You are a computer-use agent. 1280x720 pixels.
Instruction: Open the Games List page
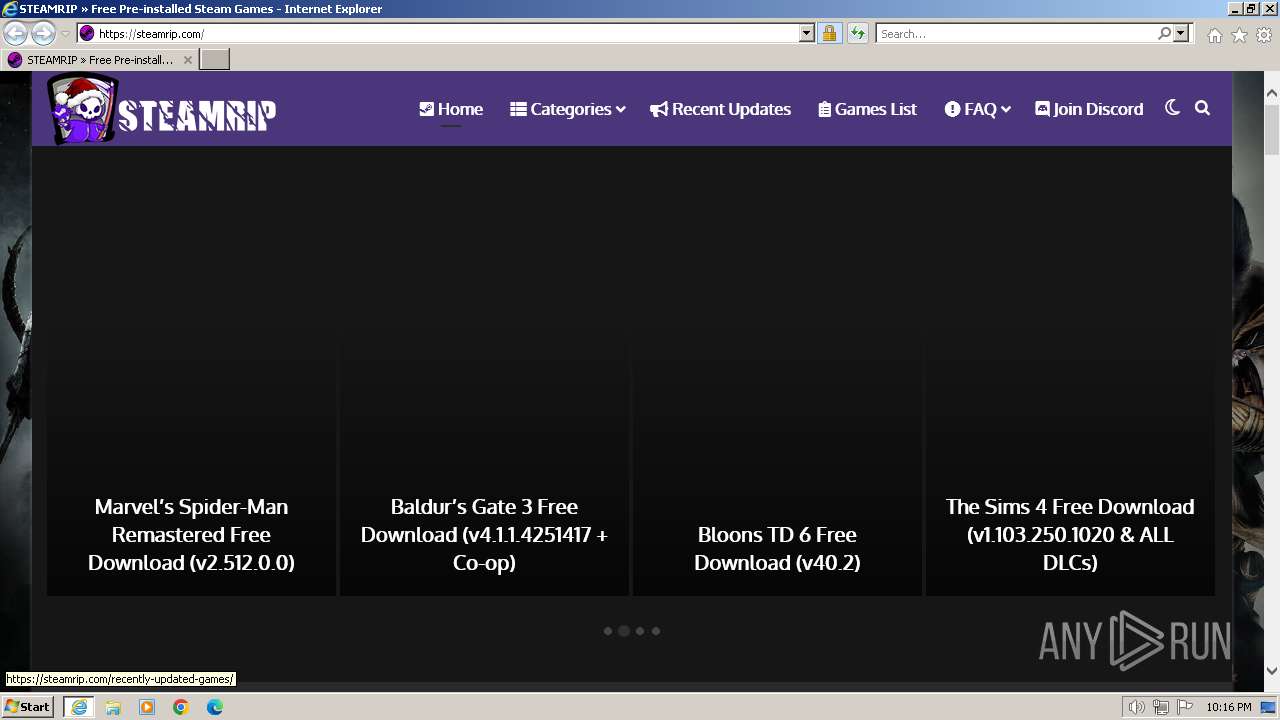(867, 109)
